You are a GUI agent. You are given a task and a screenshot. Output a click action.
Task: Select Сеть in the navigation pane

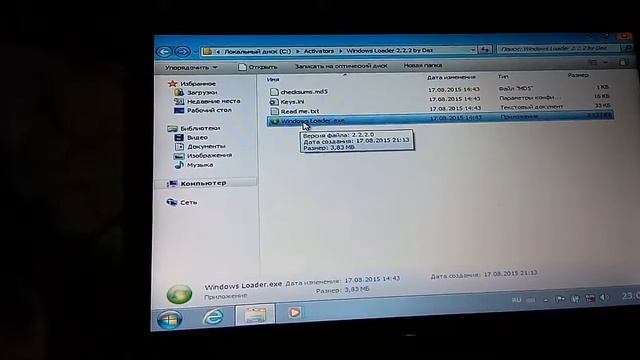(189, 202)
